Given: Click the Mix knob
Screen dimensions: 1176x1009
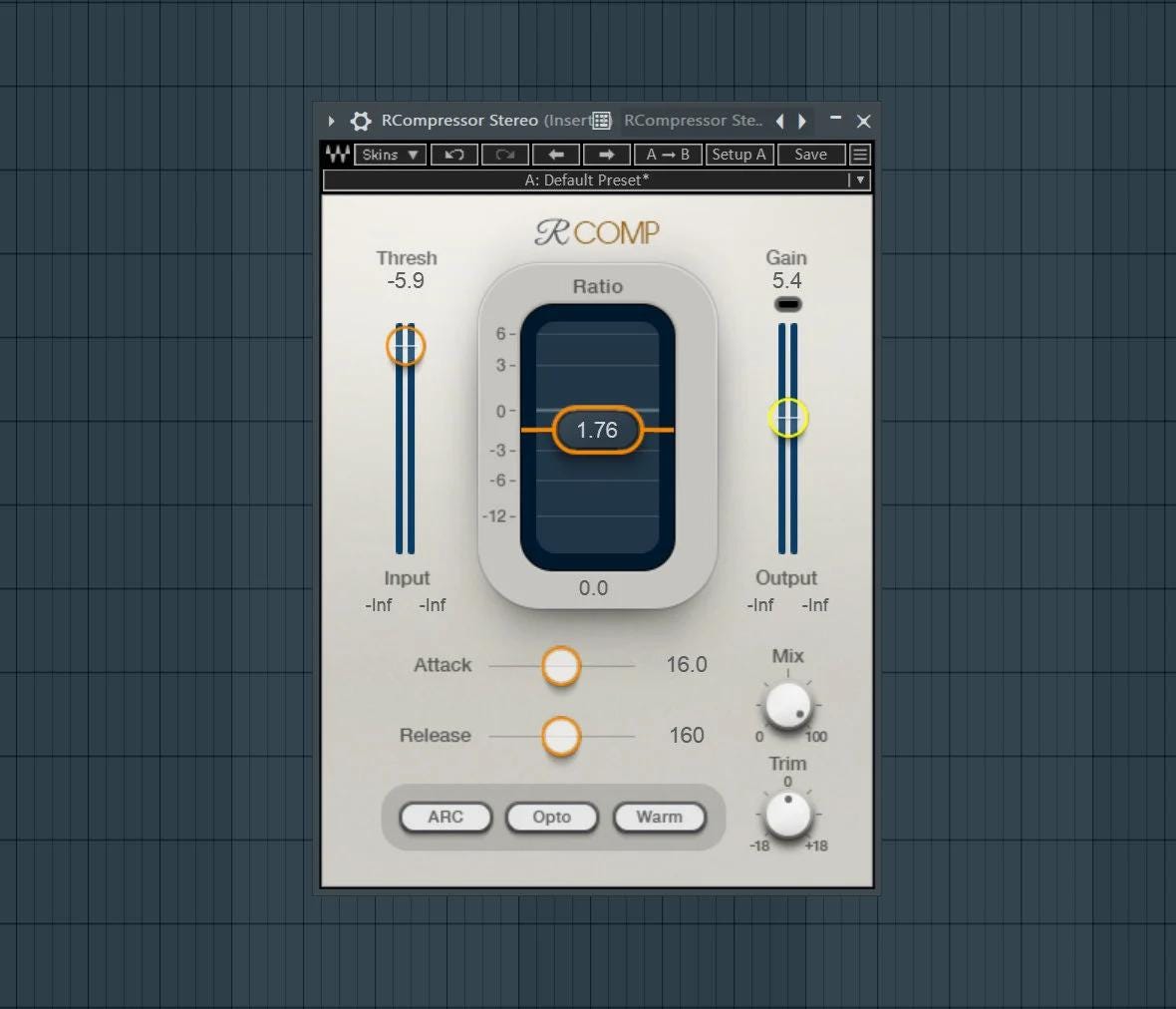Looking at the screenshot, I should [x=788, y=705].
